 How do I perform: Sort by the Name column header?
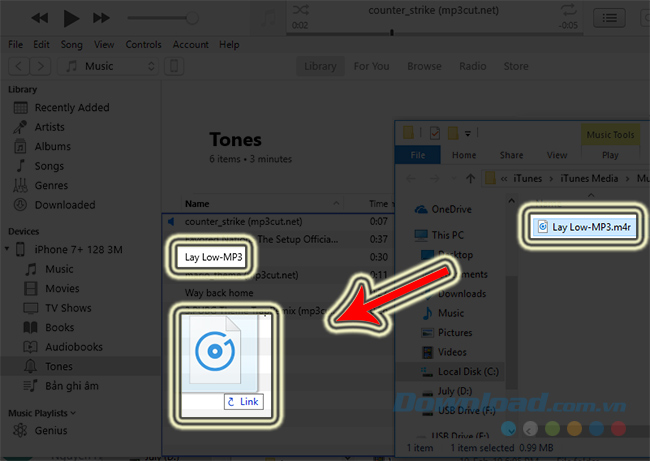tap(197, 204)
